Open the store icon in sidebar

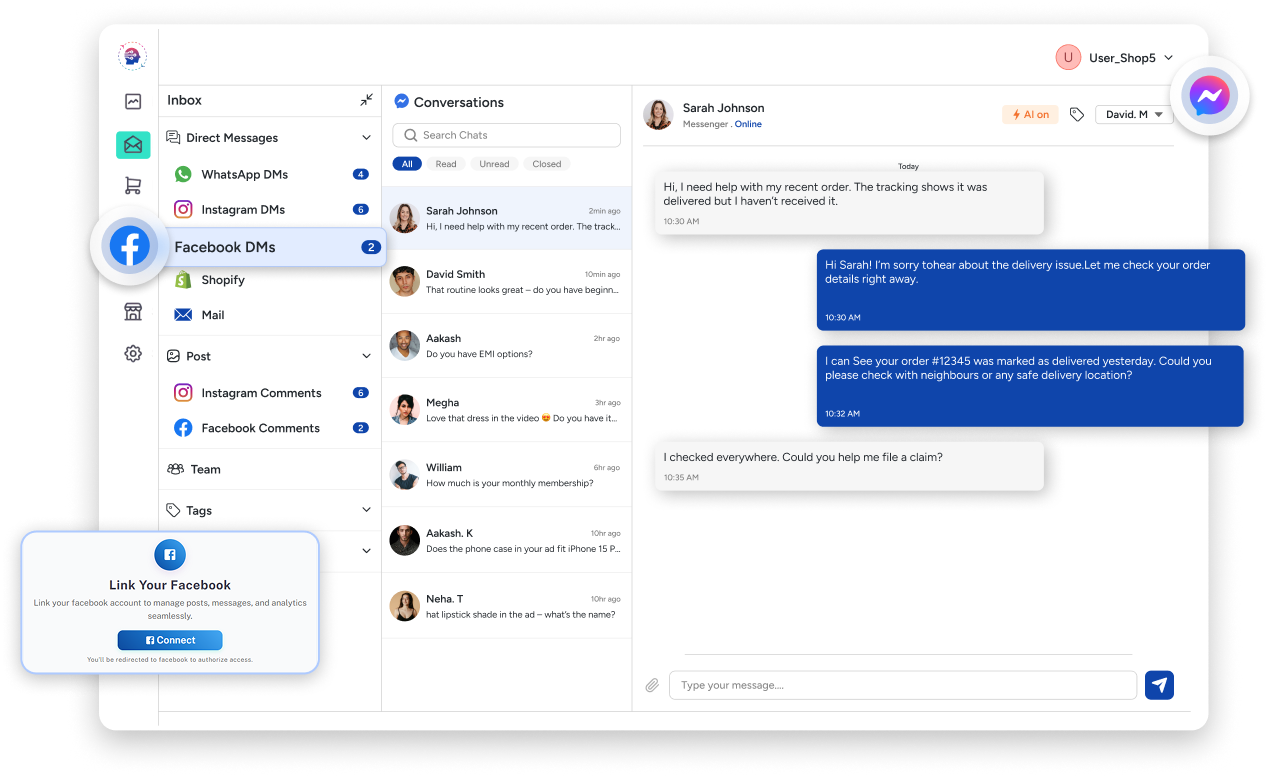133,311
